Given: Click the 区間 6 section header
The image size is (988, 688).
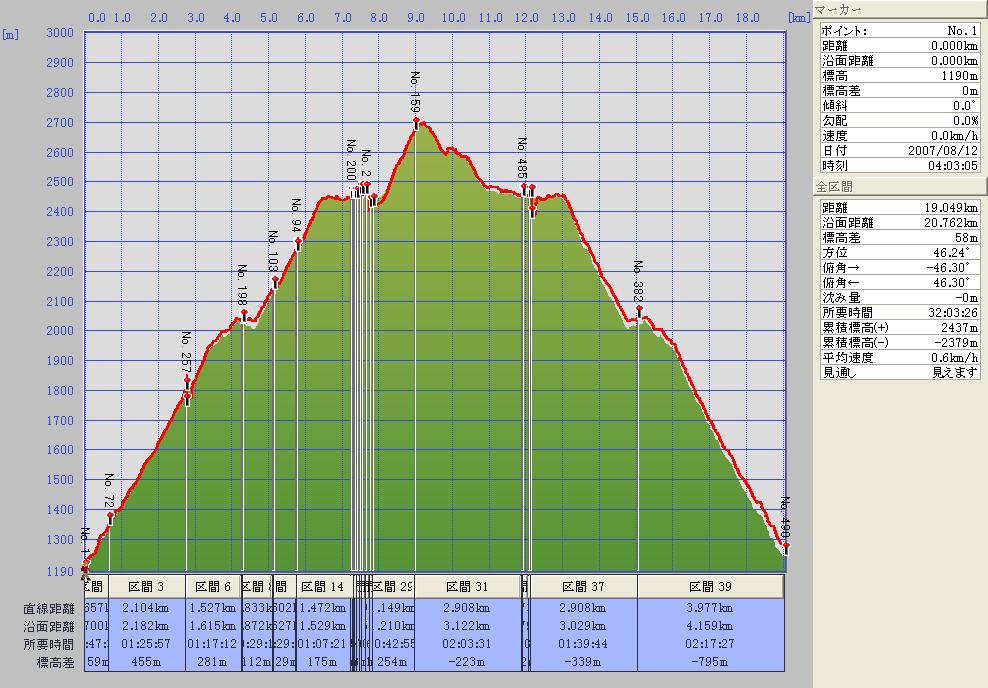Looking at the screenshot, I should pos(213,586).
